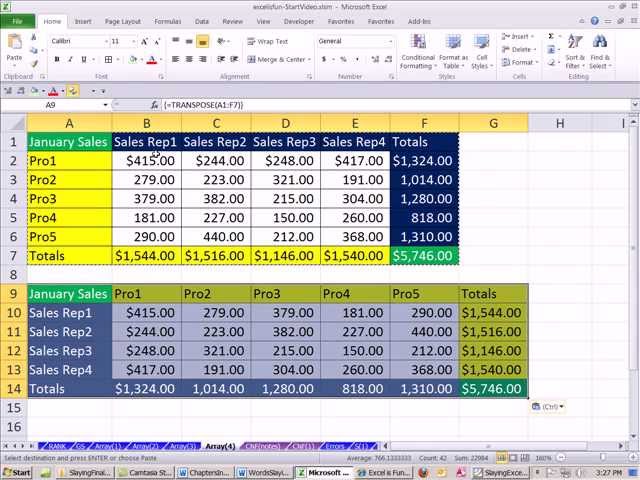The height and width of the screenshot is (480, 640).
Task: Switch to the Page Layout tab
Action: tap(122, 22)
